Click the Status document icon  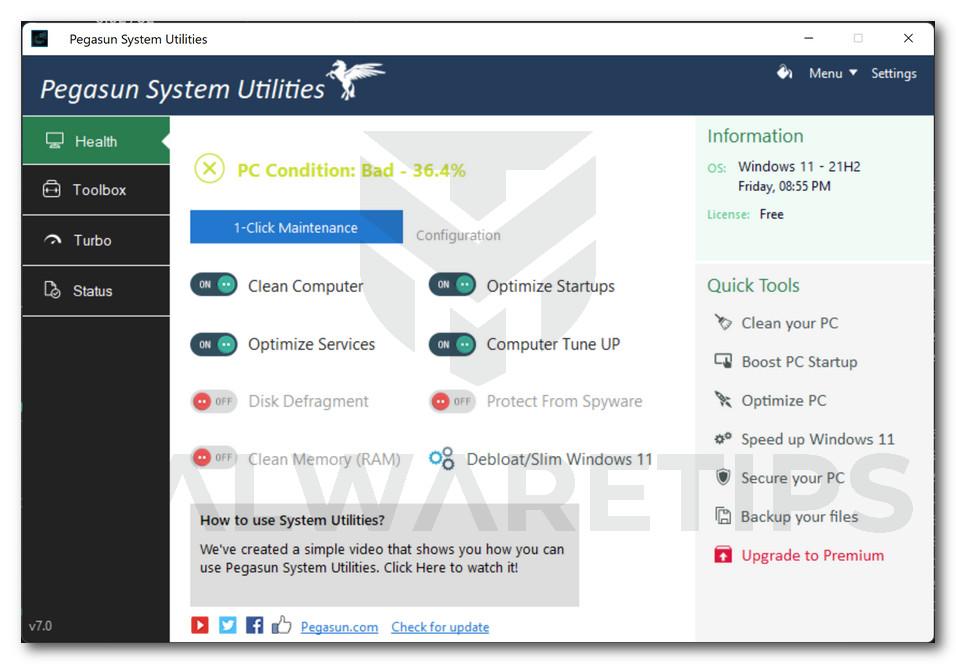[52, 290]
